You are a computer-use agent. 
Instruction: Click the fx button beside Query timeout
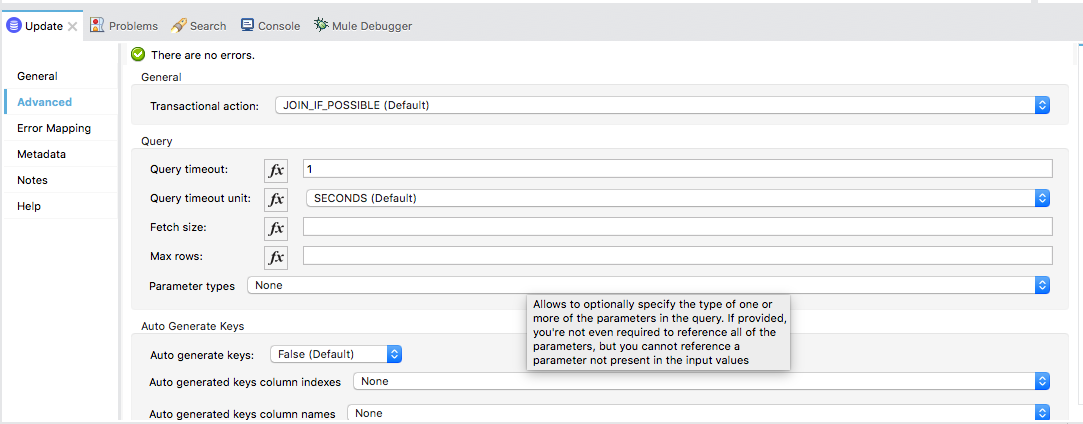tap(276, 170)
